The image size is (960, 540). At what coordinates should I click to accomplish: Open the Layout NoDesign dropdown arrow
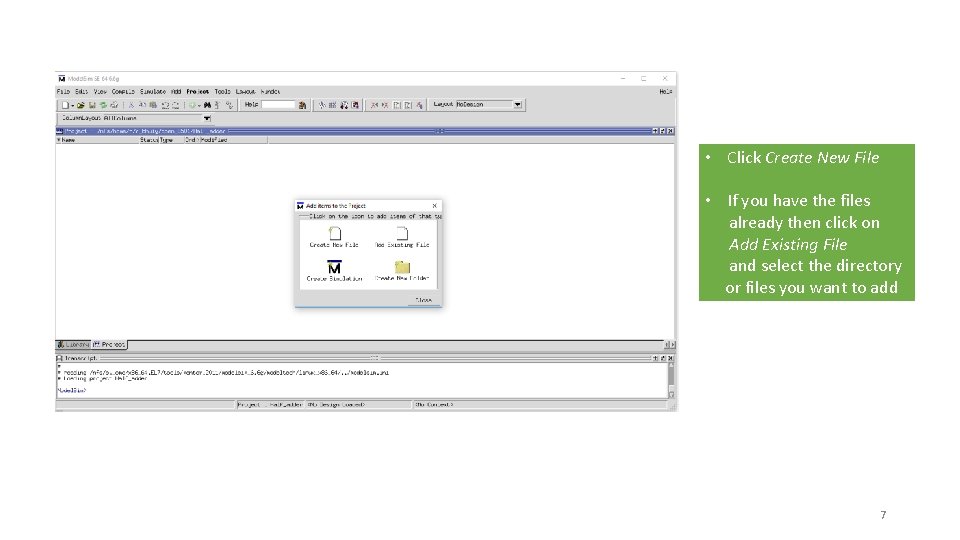[x=517, y=105]
